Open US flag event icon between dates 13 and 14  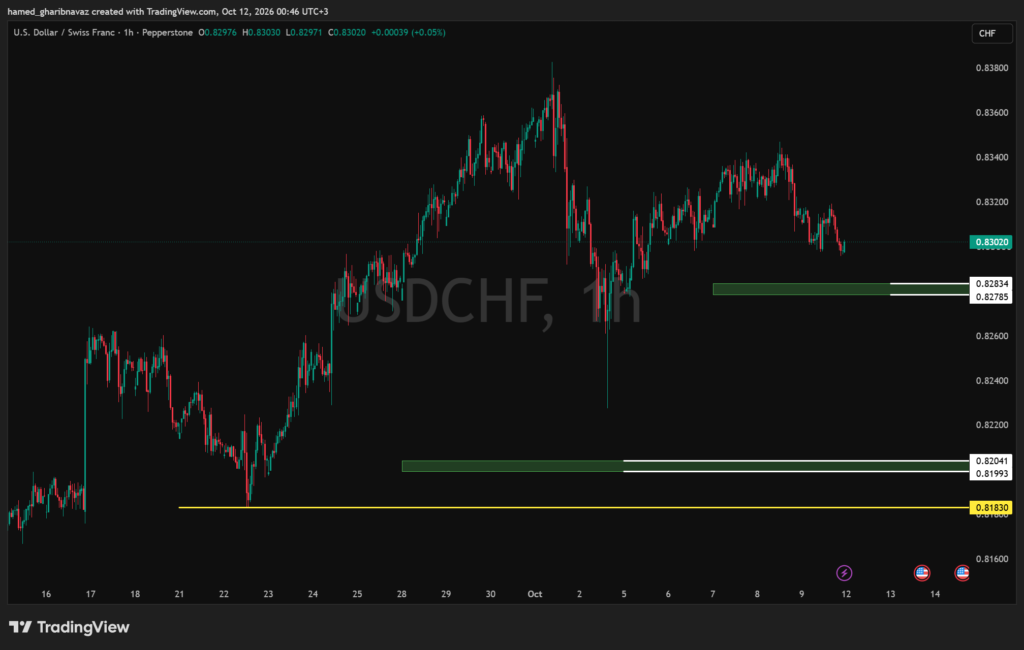[x=921, y=573]
